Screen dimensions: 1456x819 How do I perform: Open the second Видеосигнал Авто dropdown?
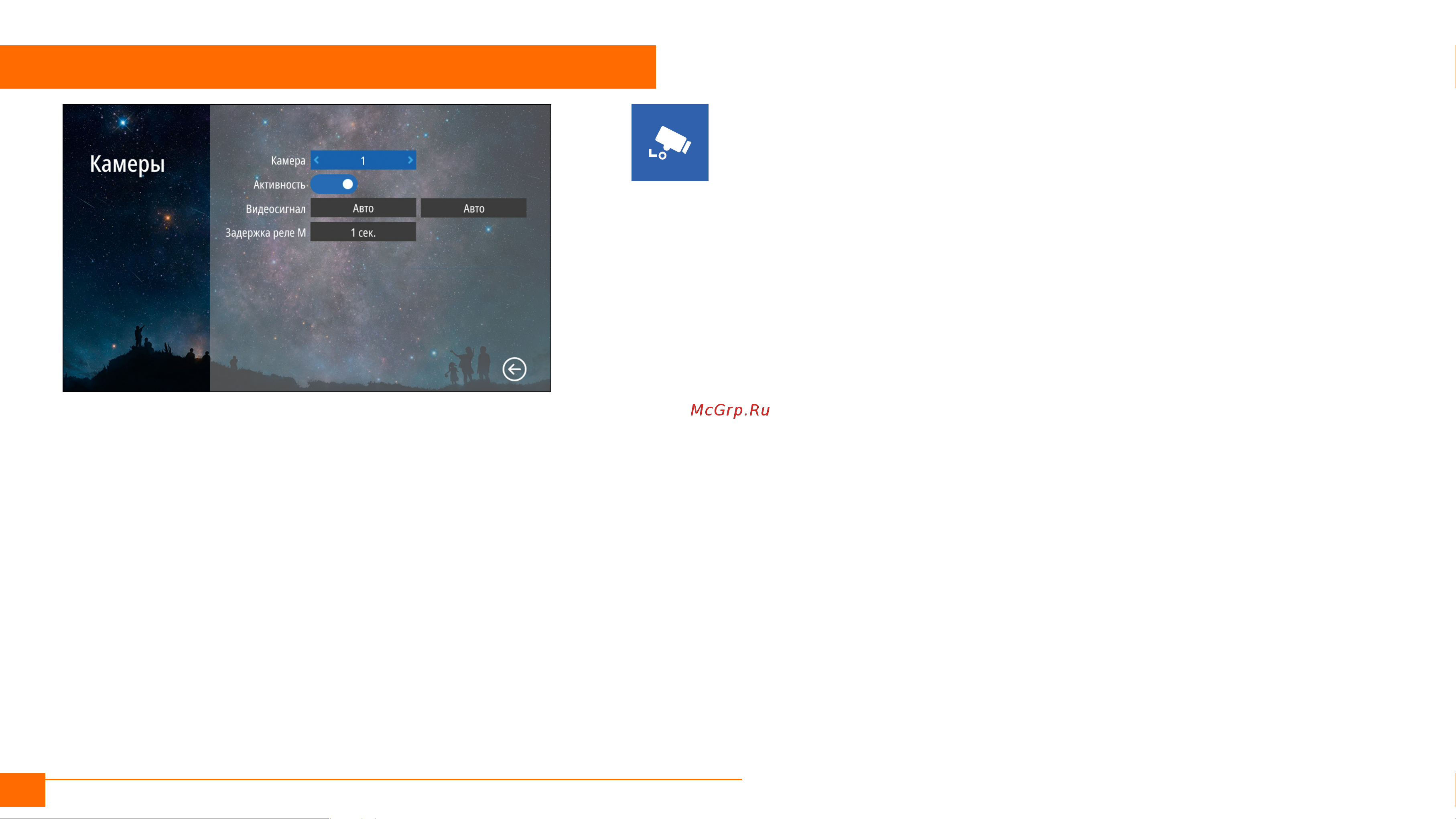(474, 208)
